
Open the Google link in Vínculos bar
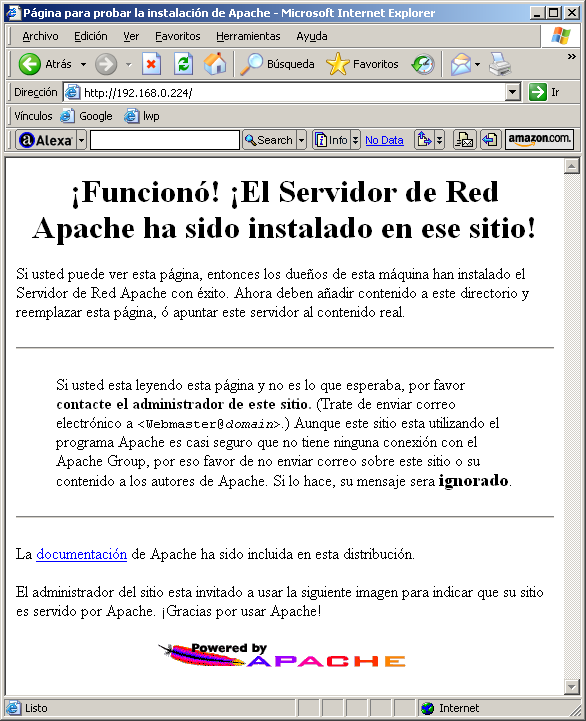pos(86,116)
